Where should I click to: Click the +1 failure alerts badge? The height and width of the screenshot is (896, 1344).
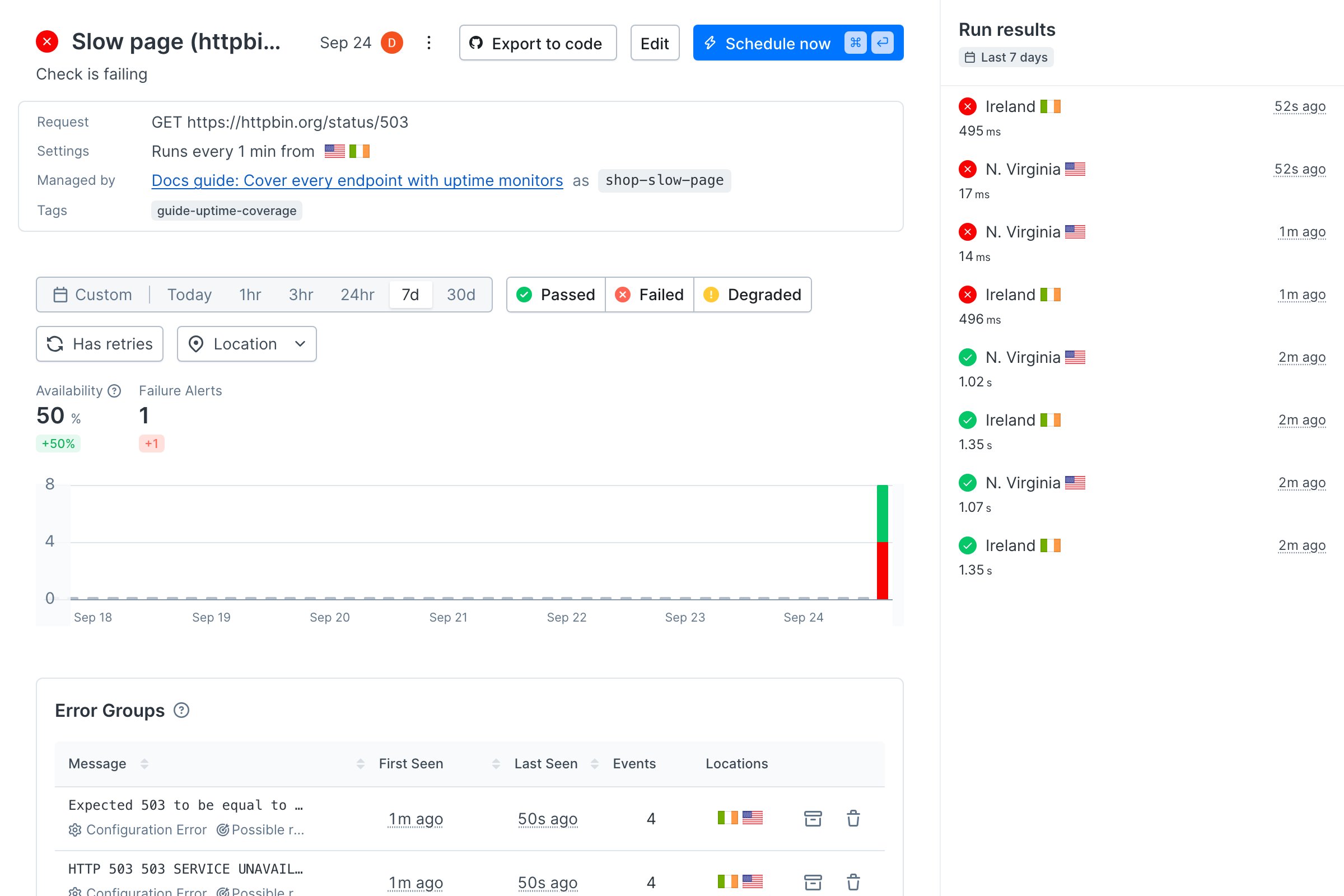pos(151,444)
